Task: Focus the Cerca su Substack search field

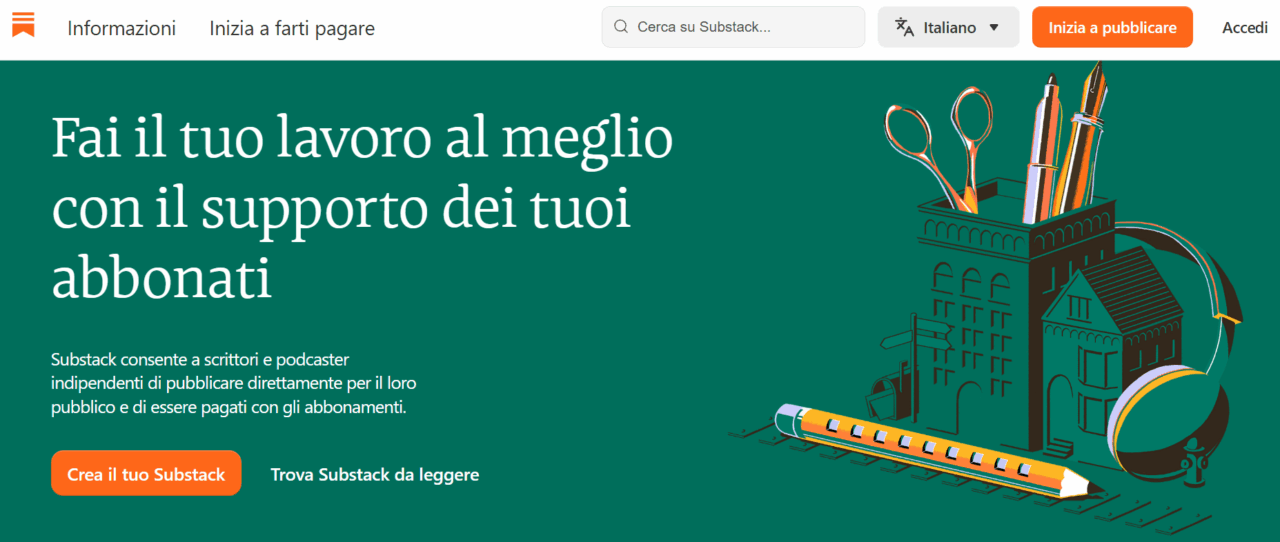Action: pyautogui.click(x=733, y=27)
